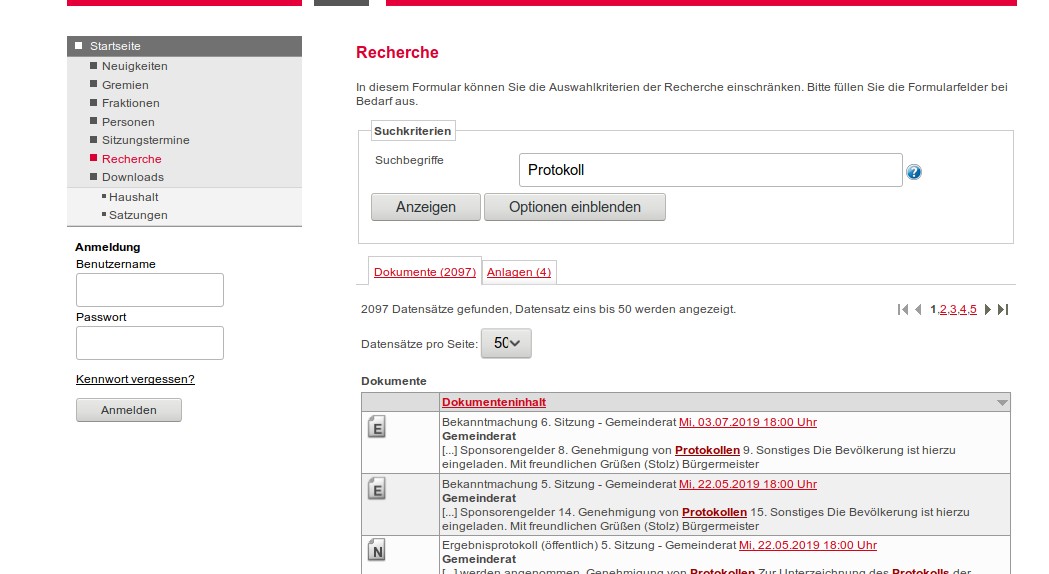This screenshot has width=1049, height=574.
Task: Go to the next results page arrow
Action: 988,310
